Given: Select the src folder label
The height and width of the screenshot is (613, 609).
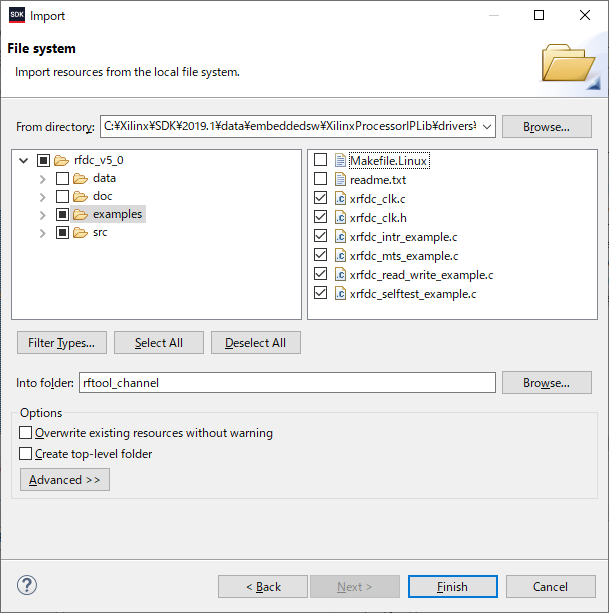Looking at the screenshot, I should pyautogui.click(x=100, y=233).
